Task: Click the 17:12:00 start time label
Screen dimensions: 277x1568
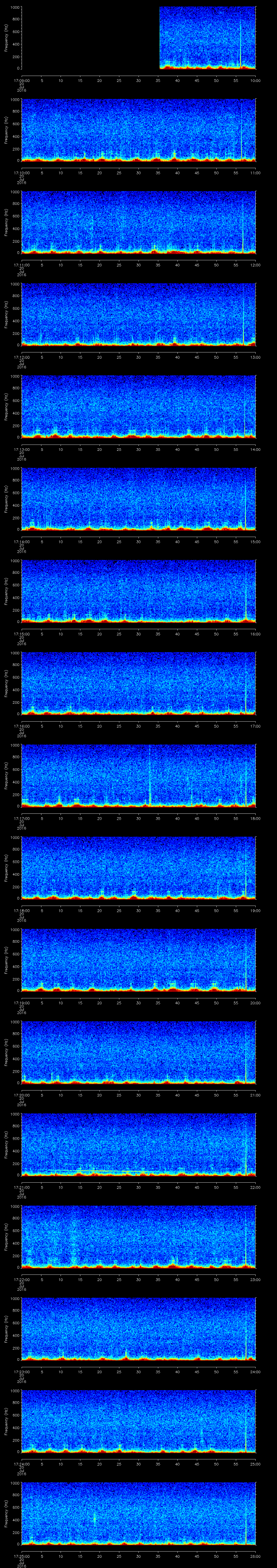Action: tap(21, 357)
